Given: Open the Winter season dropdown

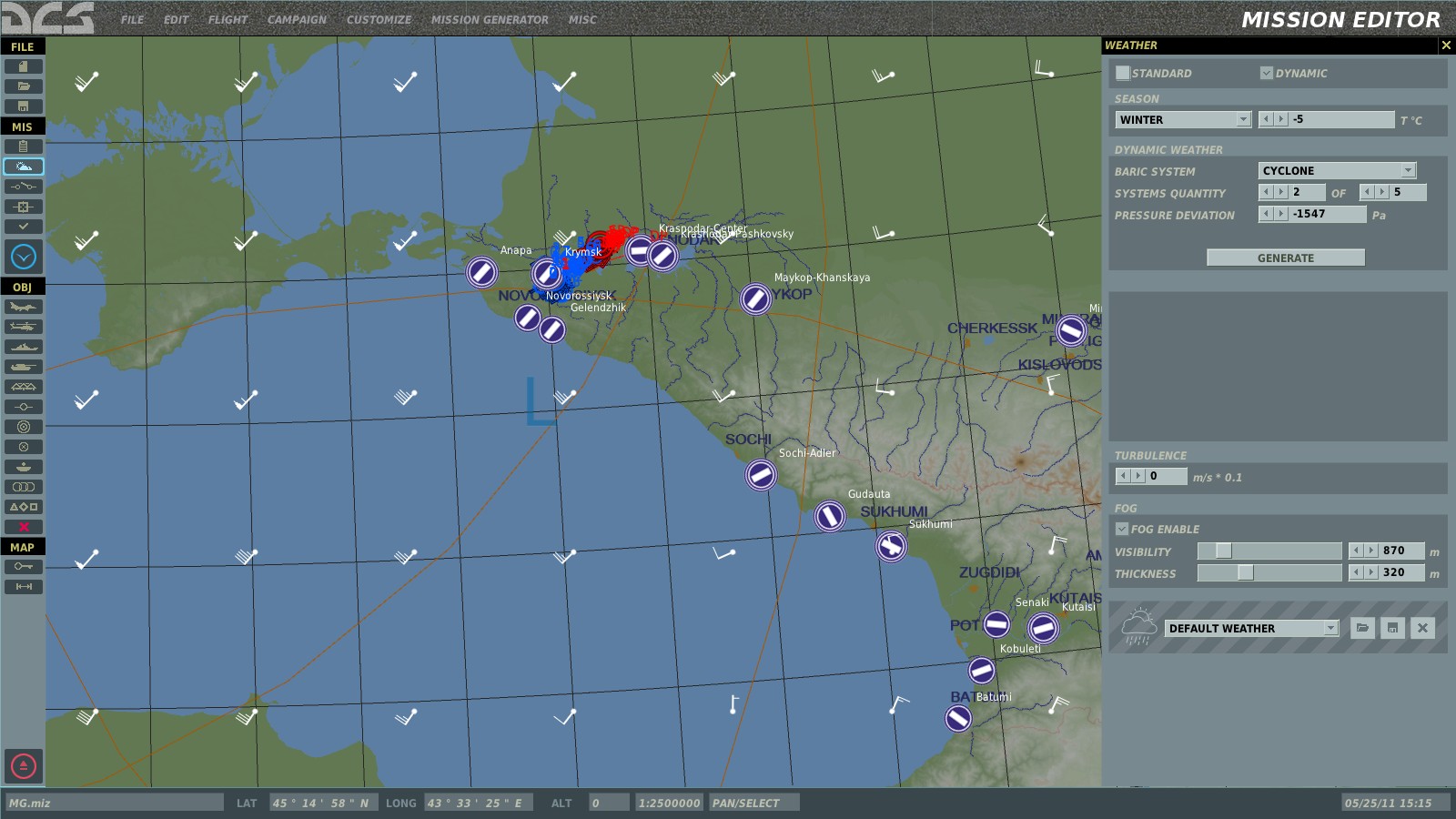Looking at the screenshot, I should [1183, 120].
